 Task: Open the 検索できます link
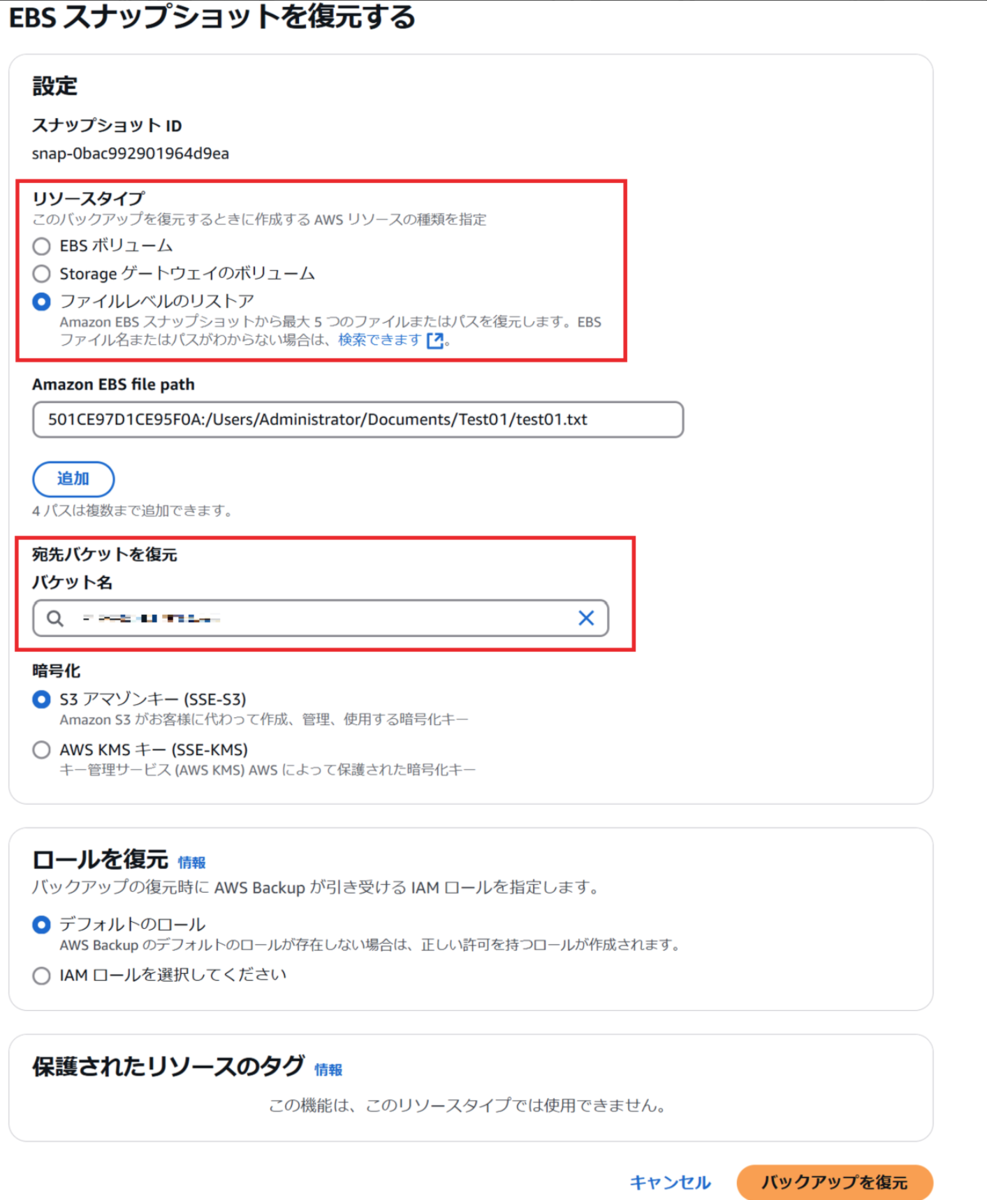tap(380, 340)
